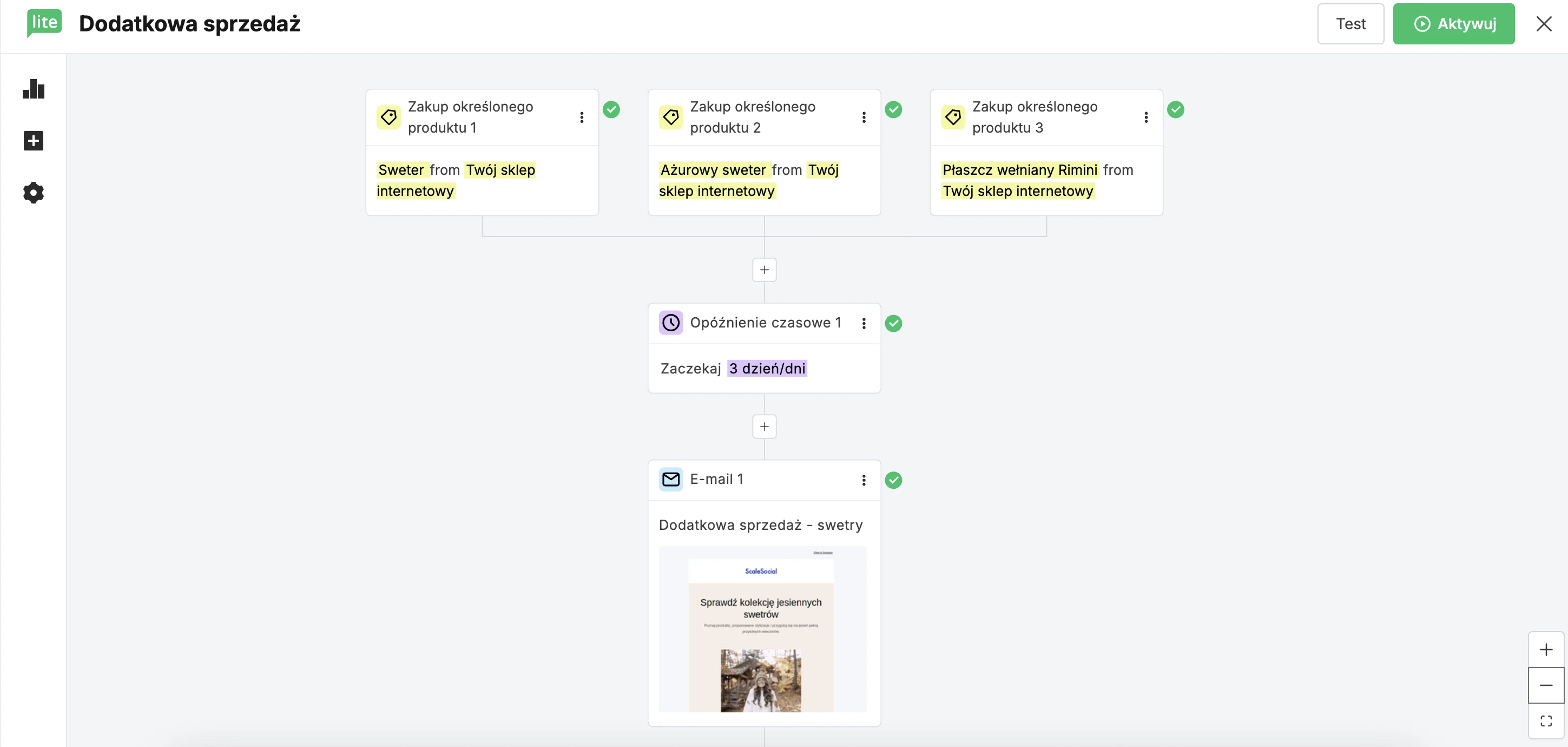Open the three-dot menu on E-mail 1
This screenshot has height=747, width=1568.
click(865, 480)
